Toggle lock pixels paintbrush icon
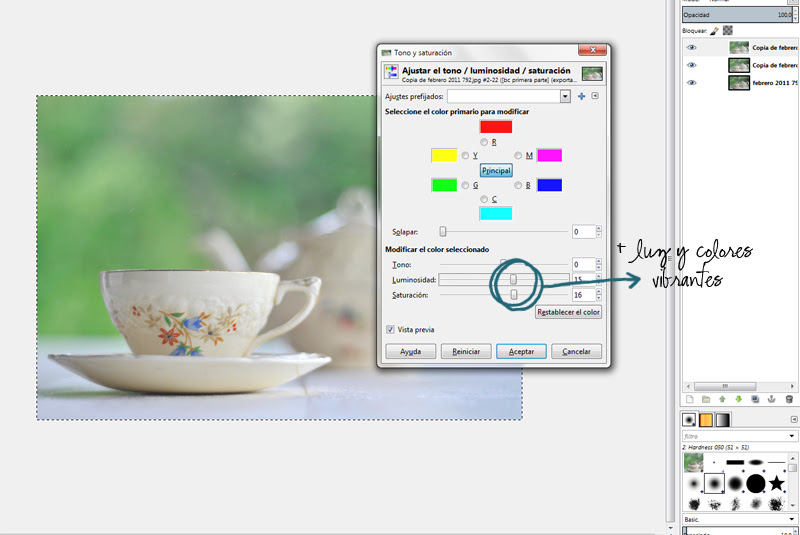Viewport: 800px width, 535px height. pos(714,31)
